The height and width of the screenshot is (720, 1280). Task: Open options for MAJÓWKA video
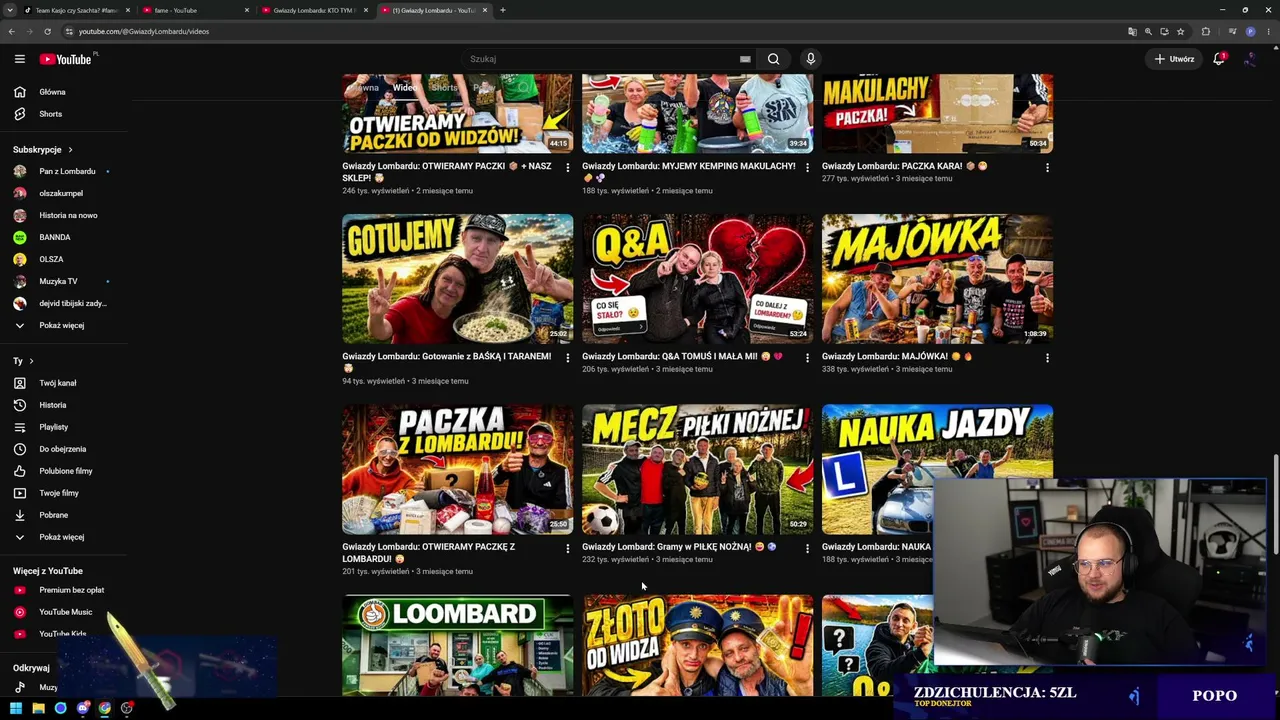1047,357
